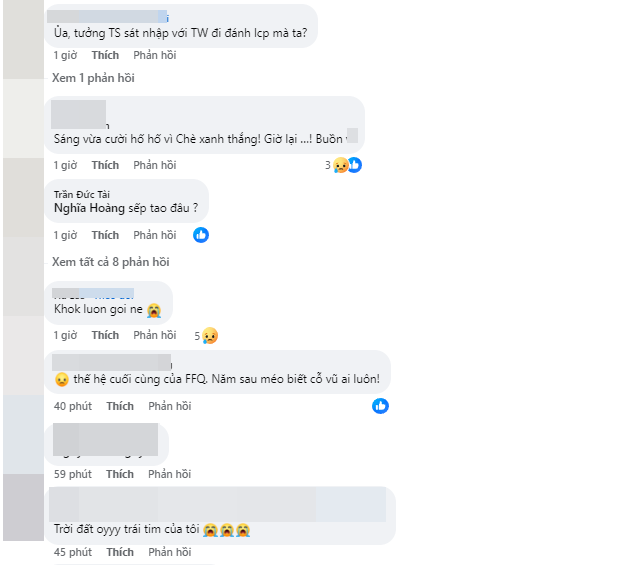This screenshot has width=628, height=565.
Task: Like the comment about TS sát nhập TW
Action: tap(105, 56)
